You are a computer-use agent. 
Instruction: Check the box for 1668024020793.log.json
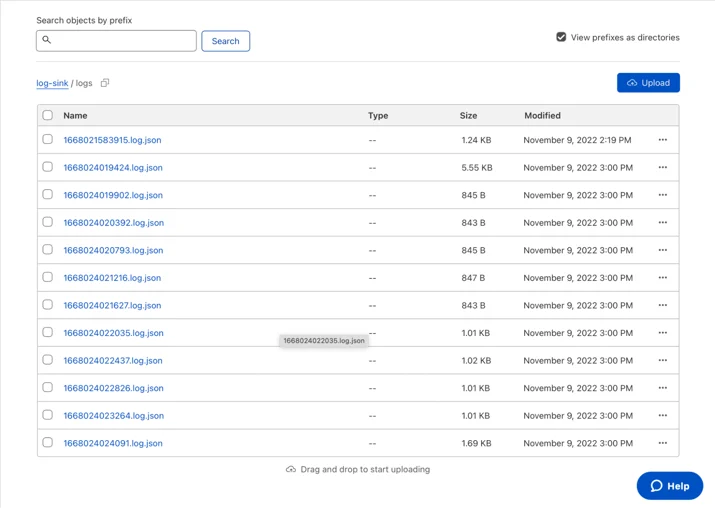[47, 249]
